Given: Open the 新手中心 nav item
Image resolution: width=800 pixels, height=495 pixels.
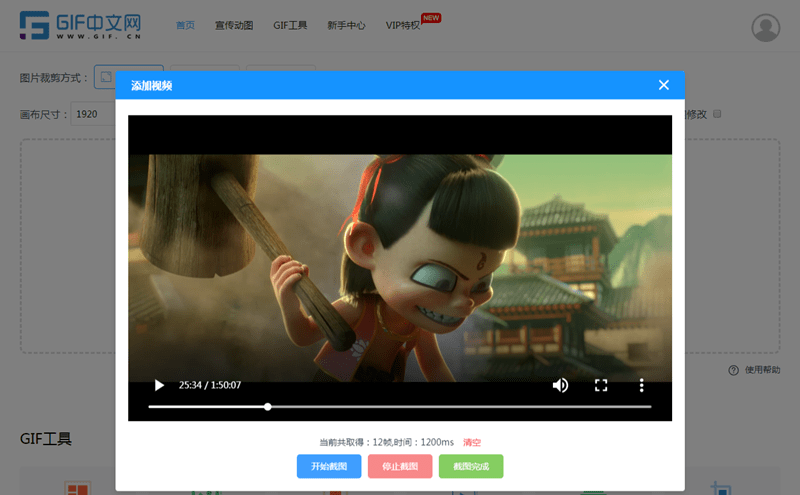Looking at the screenshot, I should pyautogui.click(x=346, y=25).
